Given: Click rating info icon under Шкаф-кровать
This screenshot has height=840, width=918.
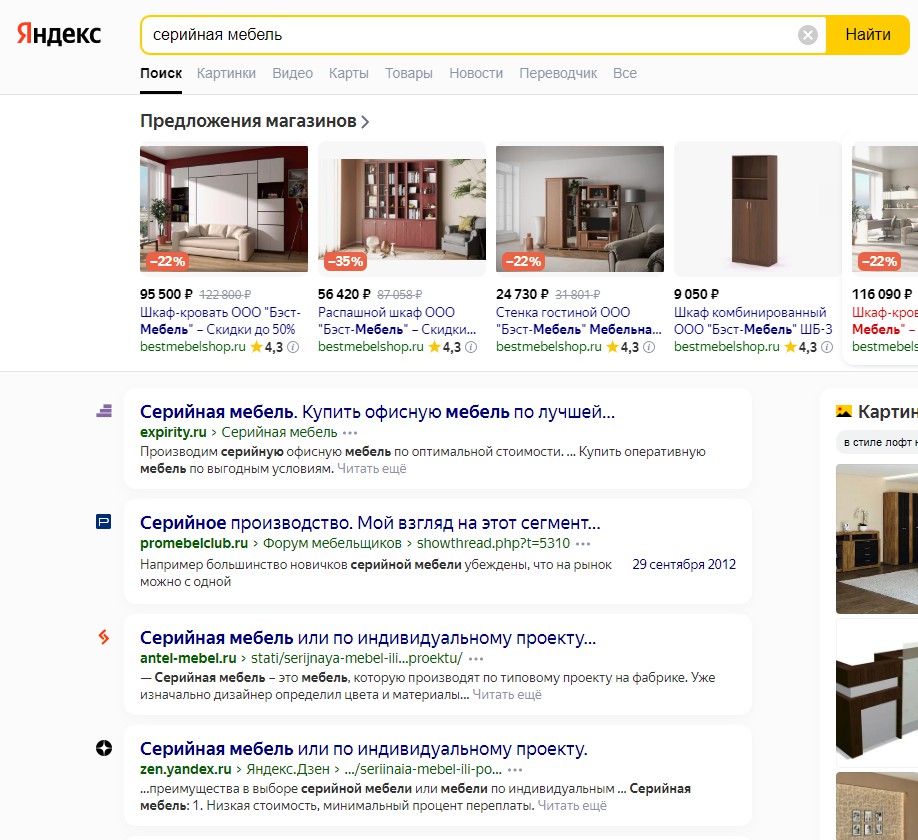Looking at the screenshot, I should coord(293,347).
